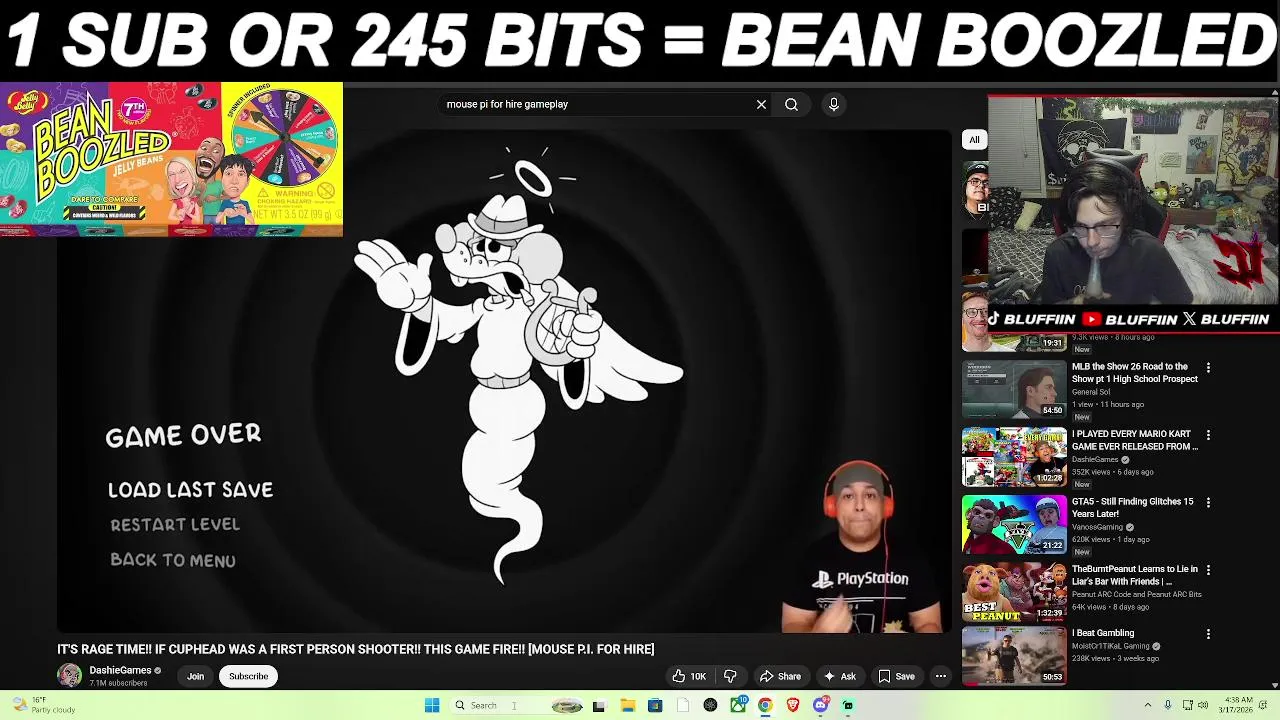Select the 'All' filter chip in sidebar
The height and width of the screenshot is (720, 1280).
[x=974, y=140]
